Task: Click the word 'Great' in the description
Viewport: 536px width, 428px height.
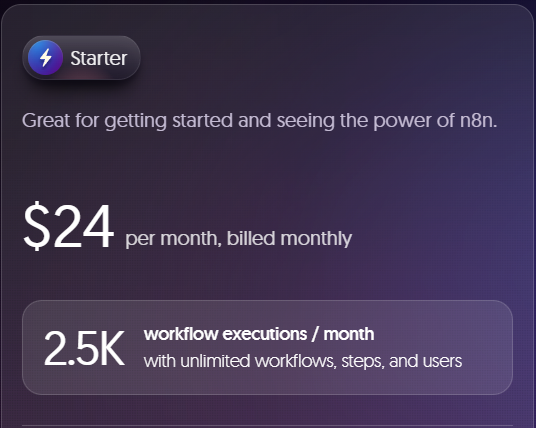Action: point(46,120)
